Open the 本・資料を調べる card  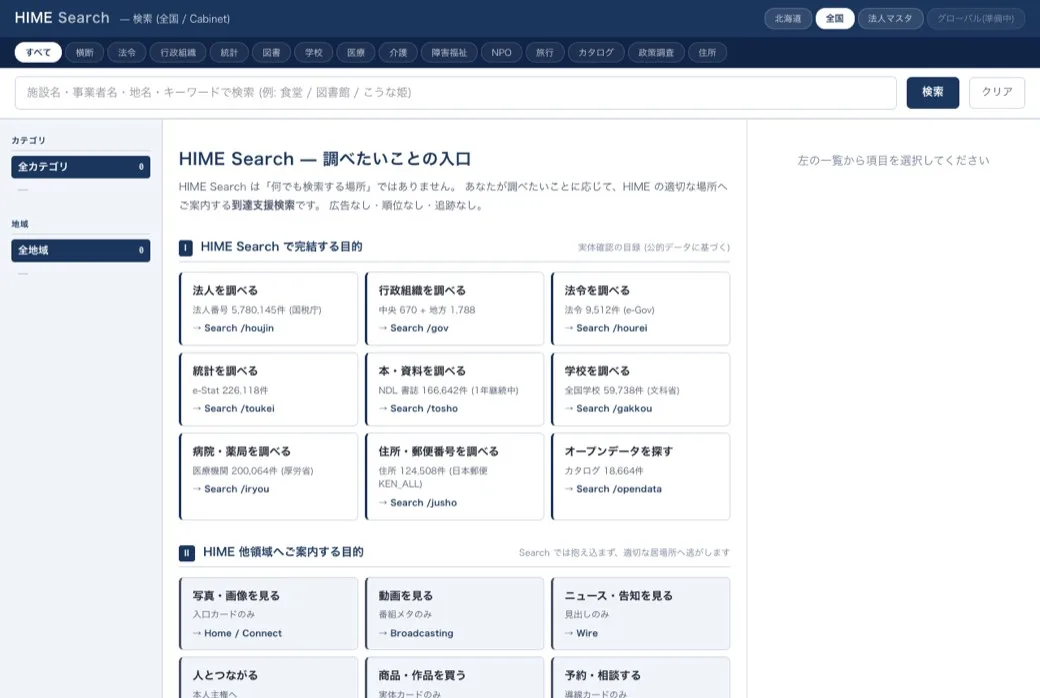[454, 389]
